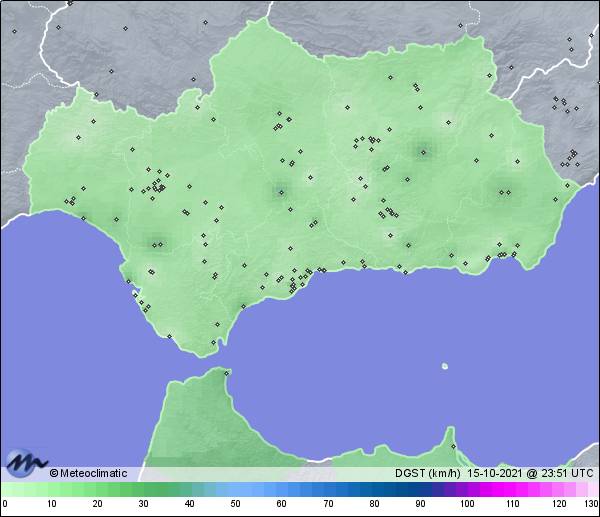Click scale value 120
The width and height of the screenshot is (600, 517).
point(559,504)
